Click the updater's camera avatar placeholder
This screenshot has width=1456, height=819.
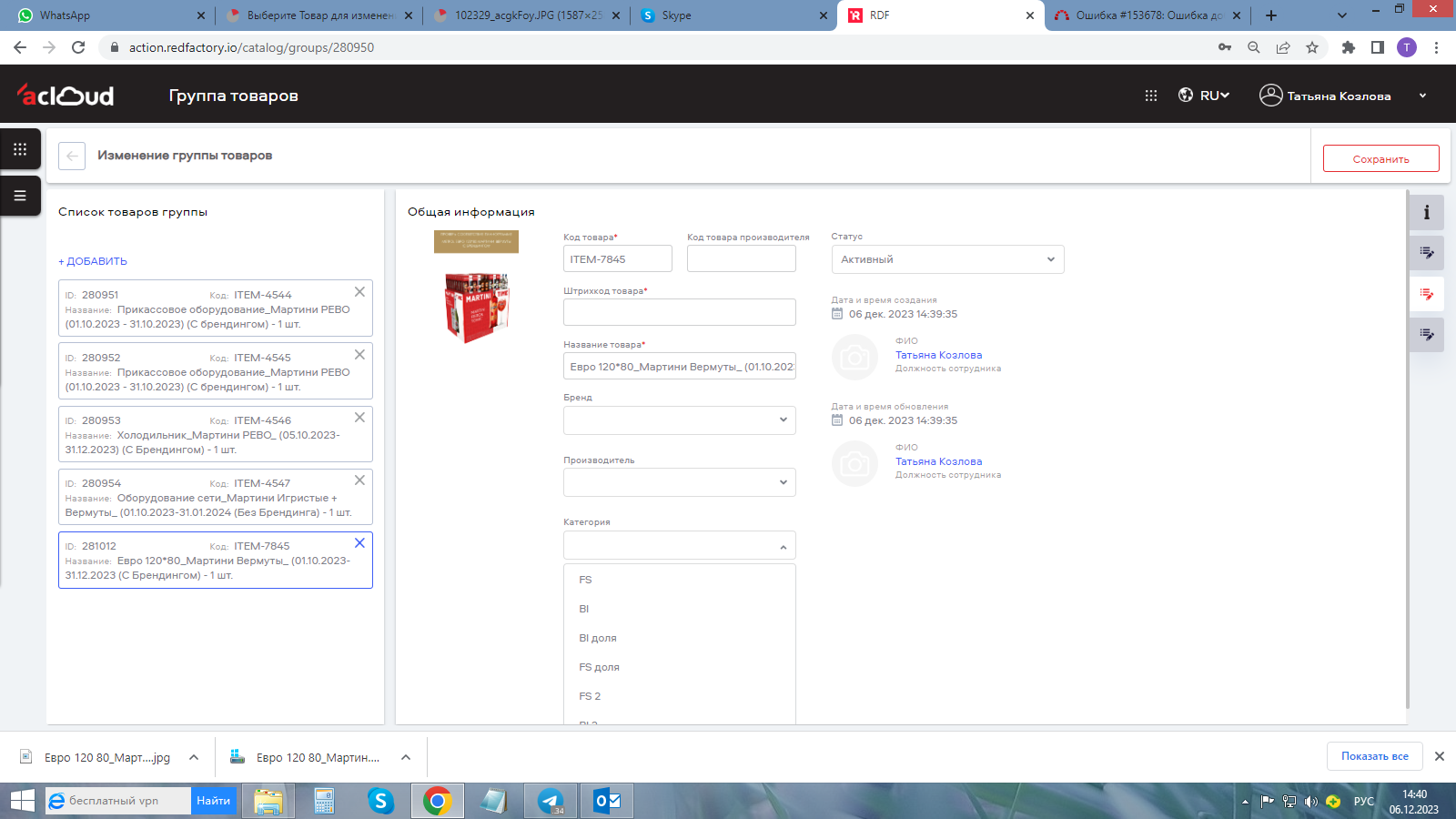(x=854, y=463)
